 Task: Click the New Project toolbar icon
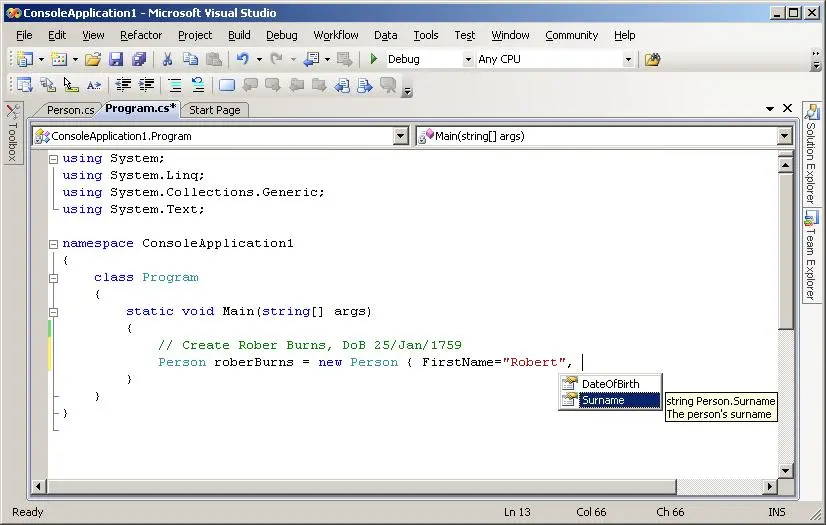point(25,59)
